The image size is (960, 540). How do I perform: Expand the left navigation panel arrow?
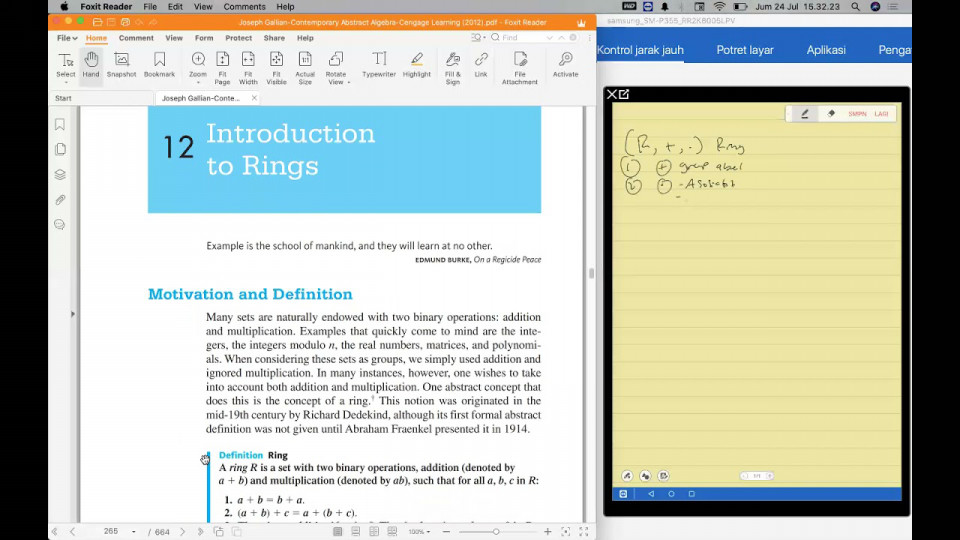coord(72,314)
